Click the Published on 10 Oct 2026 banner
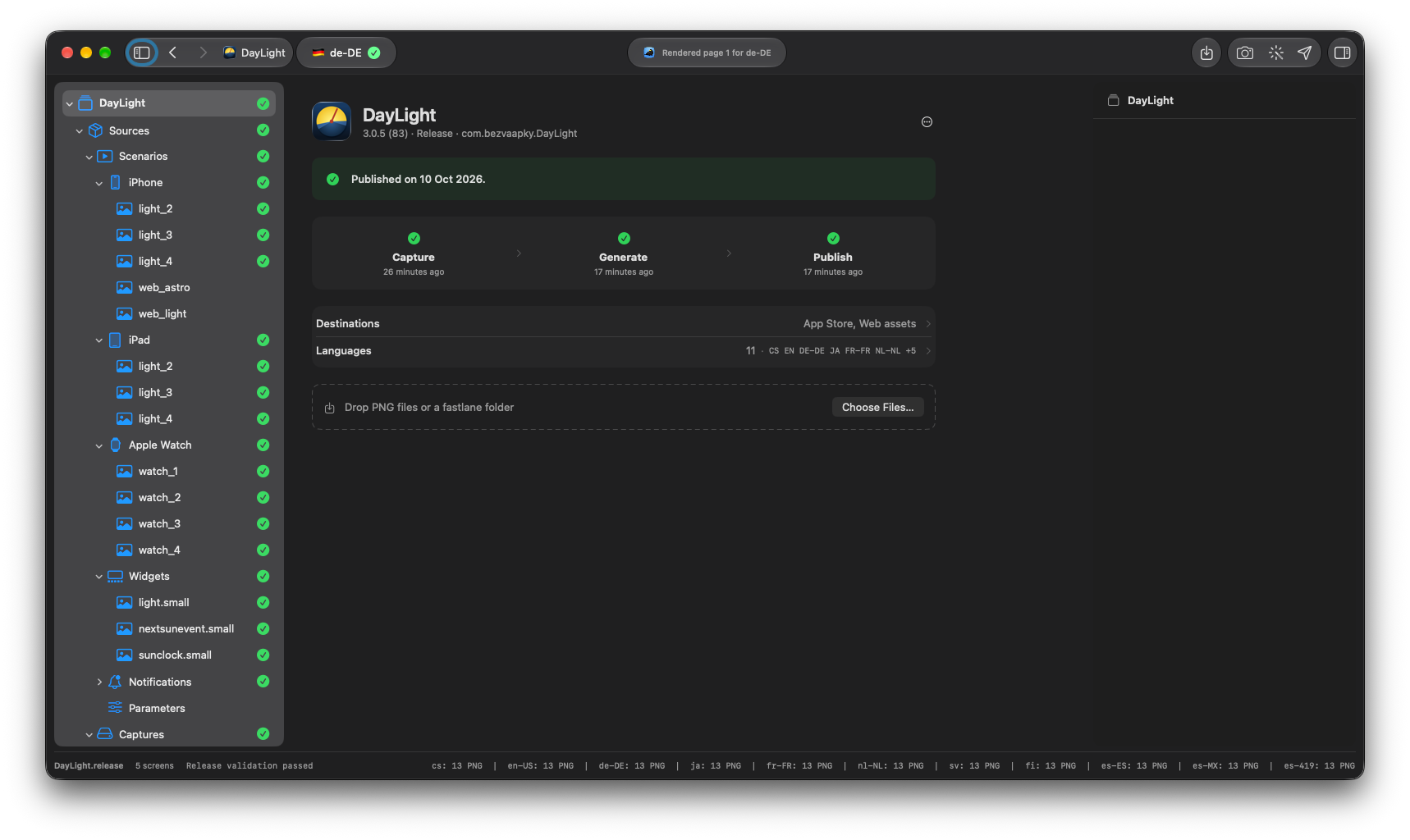 tap(624, 179)
